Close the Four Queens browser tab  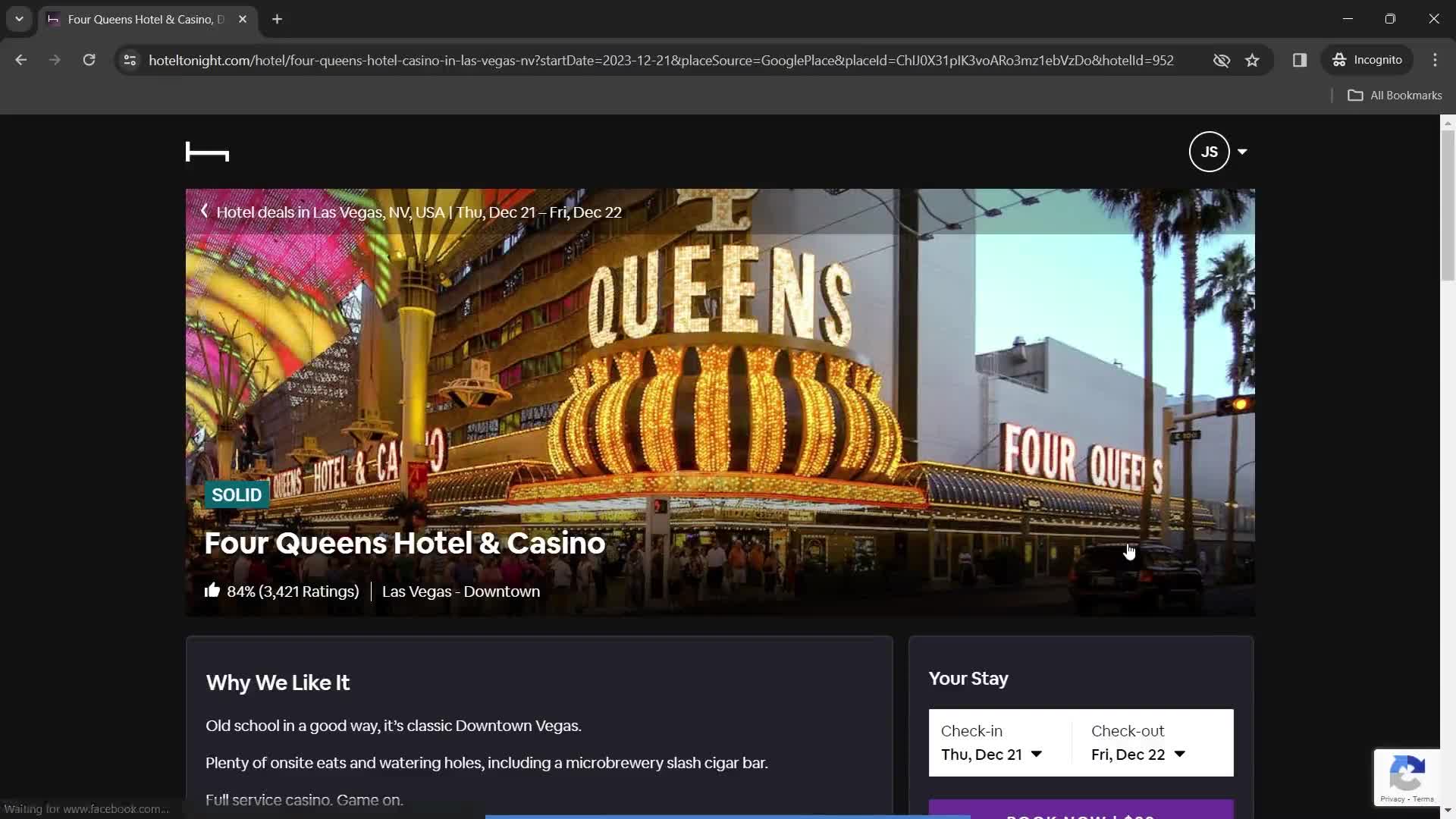242,19
